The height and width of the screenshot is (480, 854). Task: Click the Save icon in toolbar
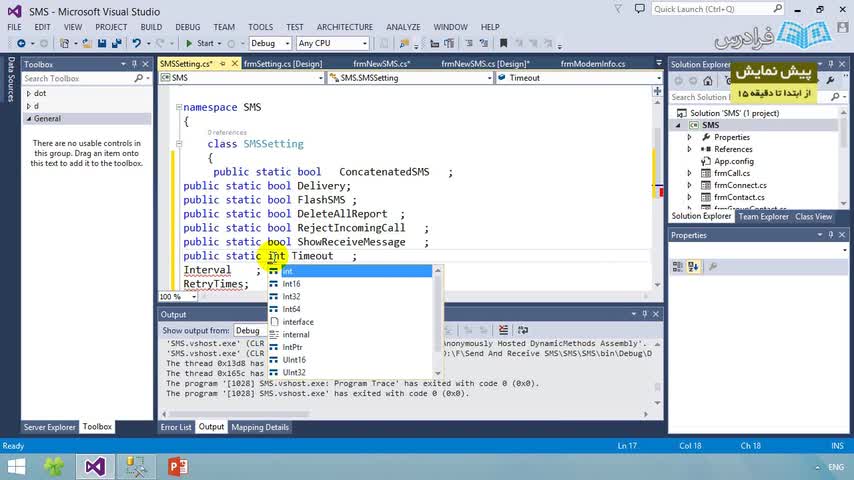pos(102,43)
